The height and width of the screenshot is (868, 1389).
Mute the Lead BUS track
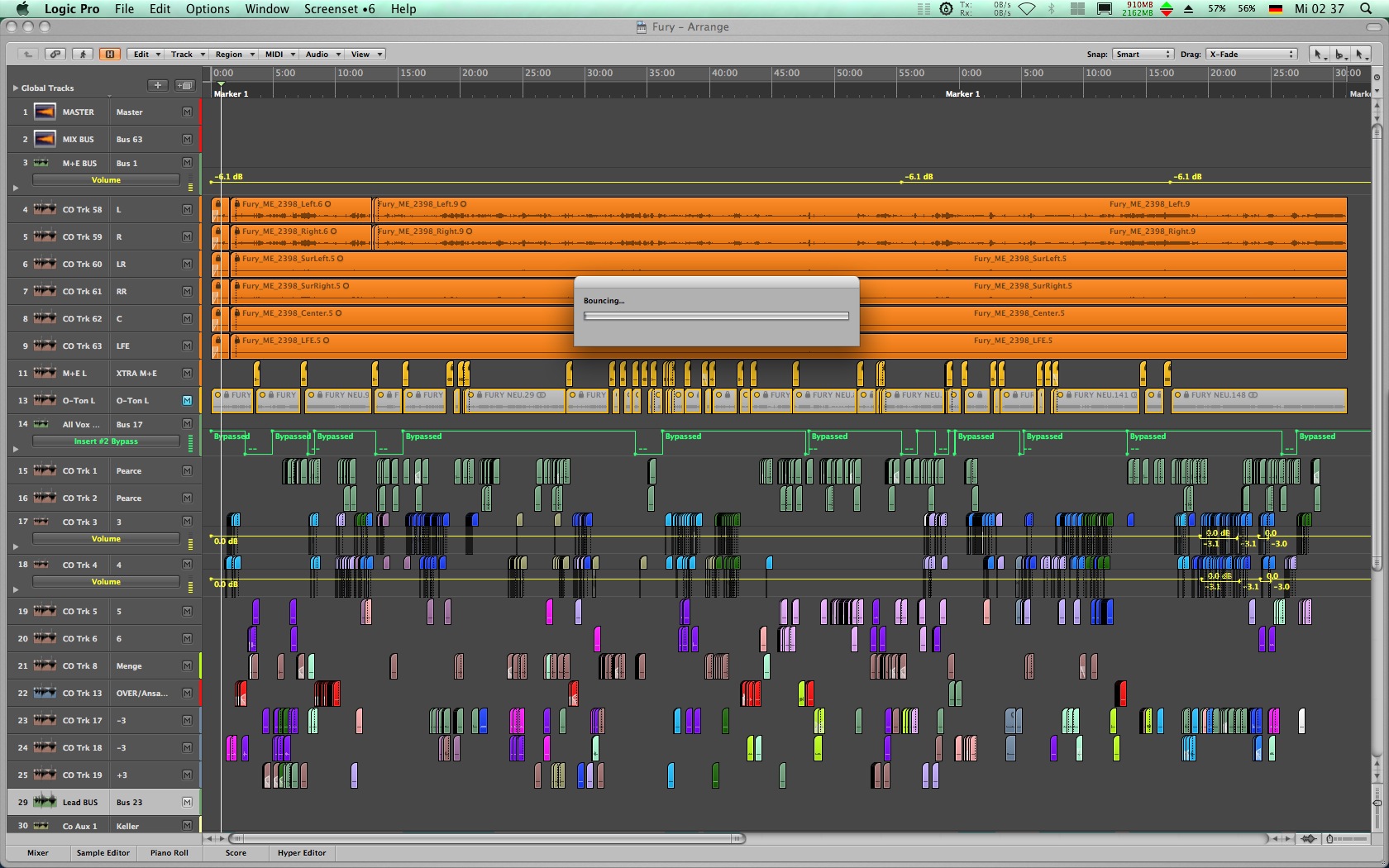[x=187, y=802]
